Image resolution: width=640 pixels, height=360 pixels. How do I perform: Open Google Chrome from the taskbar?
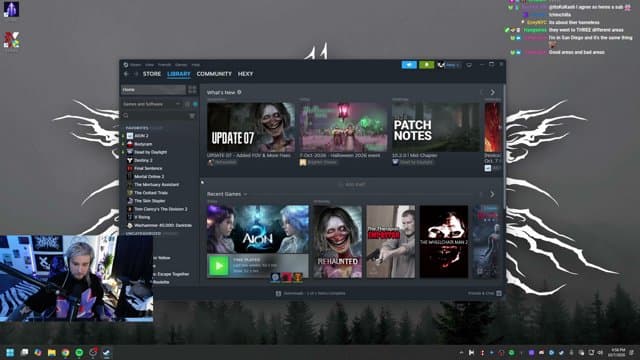pyautogui.click(x=65, y=352)
